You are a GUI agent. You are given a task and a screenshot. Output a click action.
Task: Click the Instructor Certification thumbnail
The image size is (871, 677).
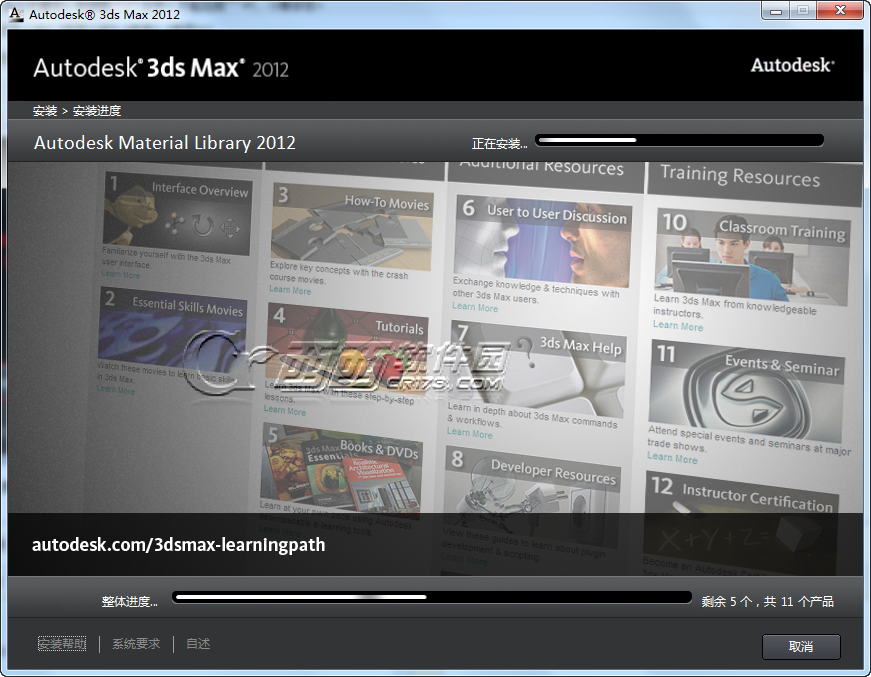pyautogui.click(x=740, y=523)
